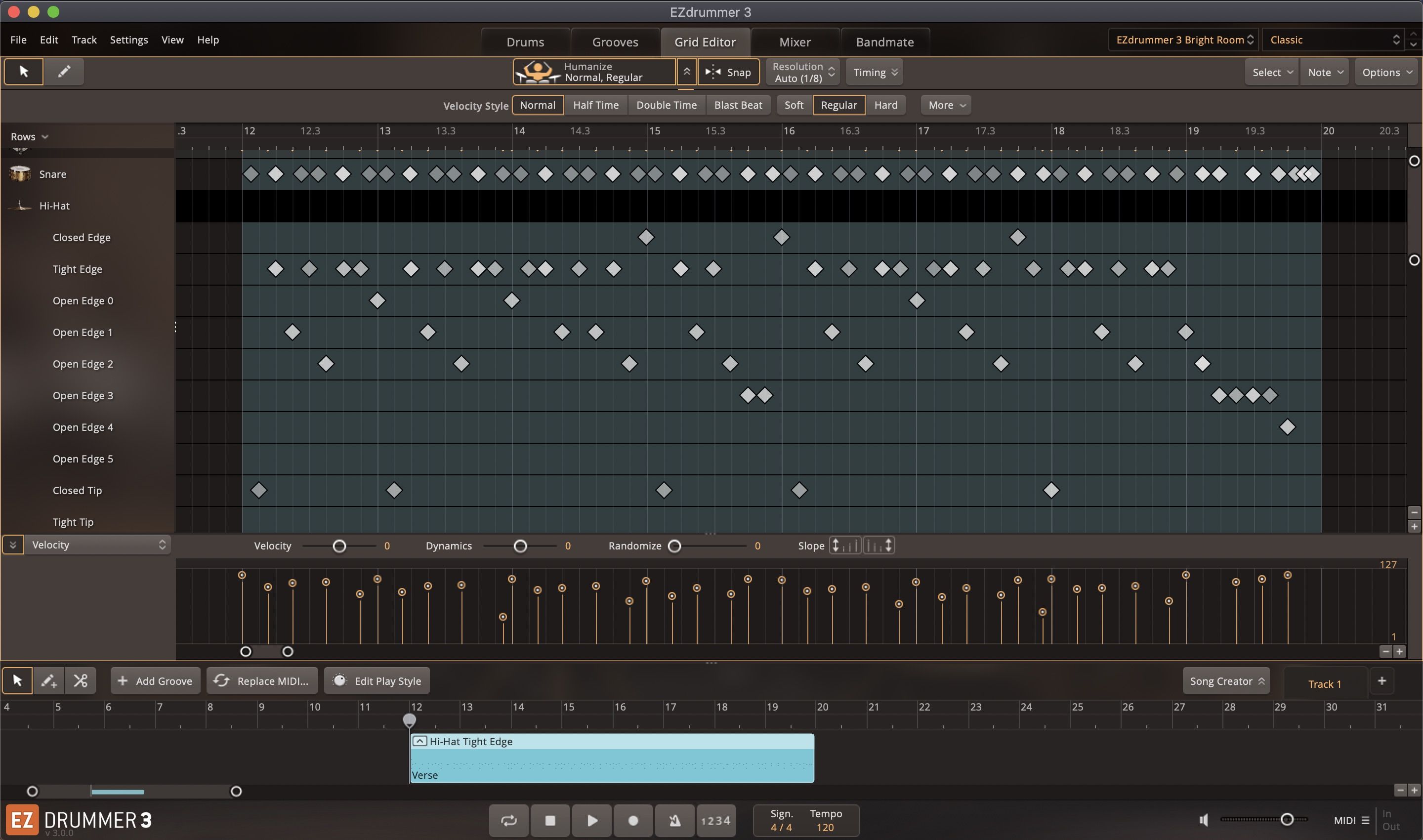Open the Settings menu
1423x840 pixels.
pos(128,40)
